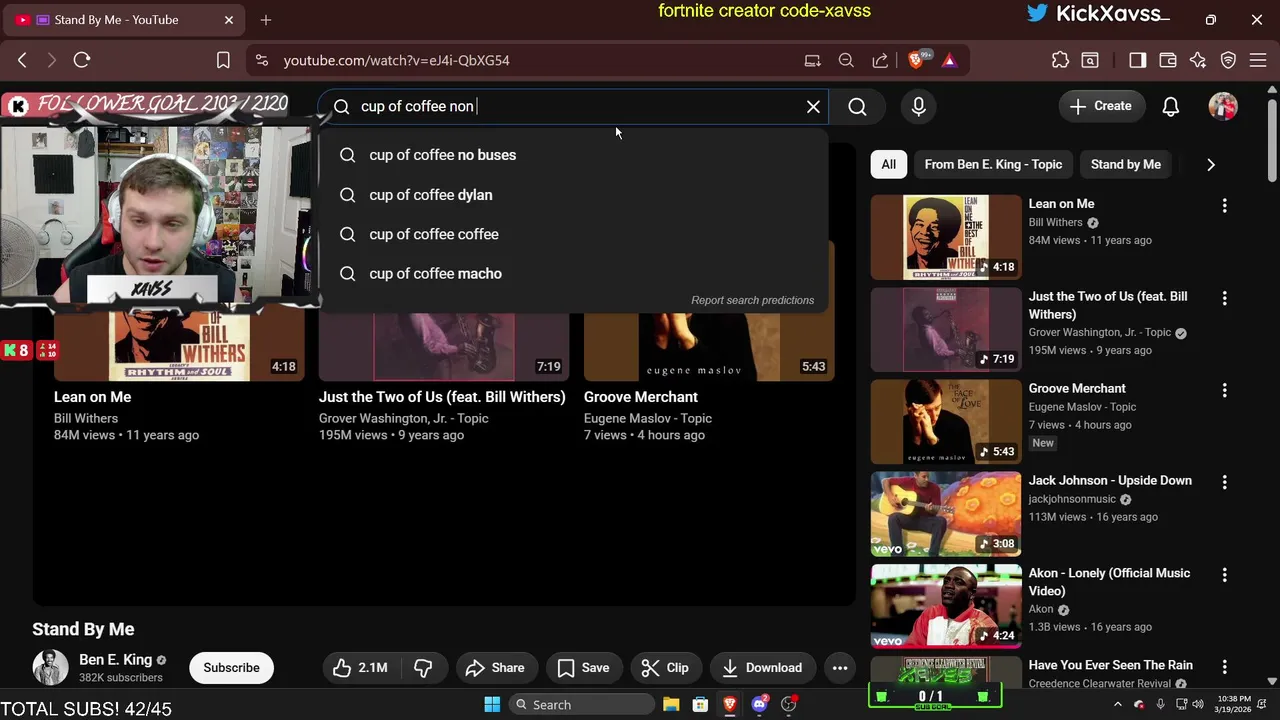Open a new browser tab

[x=266, y=20]
